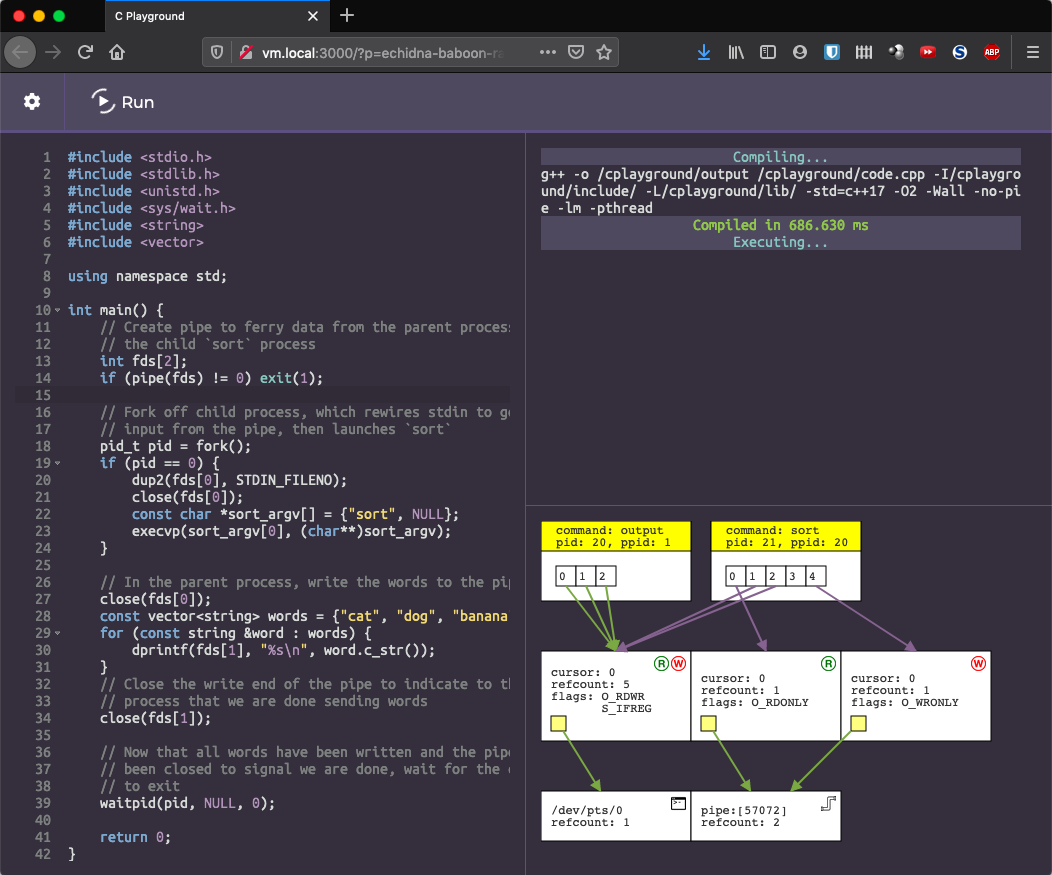Click the tracking protection shield in address bar
The height and width of the screenshot is (875, 1052).
coord(216,52)
